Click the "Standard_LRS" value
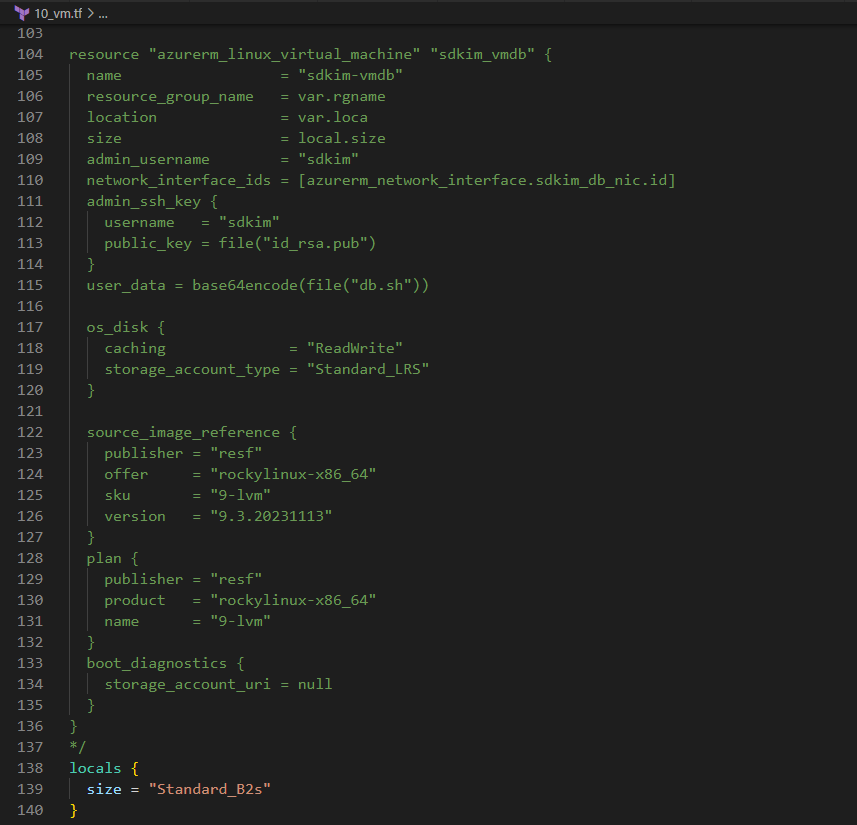This screenshot has height=825, width=857. 368,370
